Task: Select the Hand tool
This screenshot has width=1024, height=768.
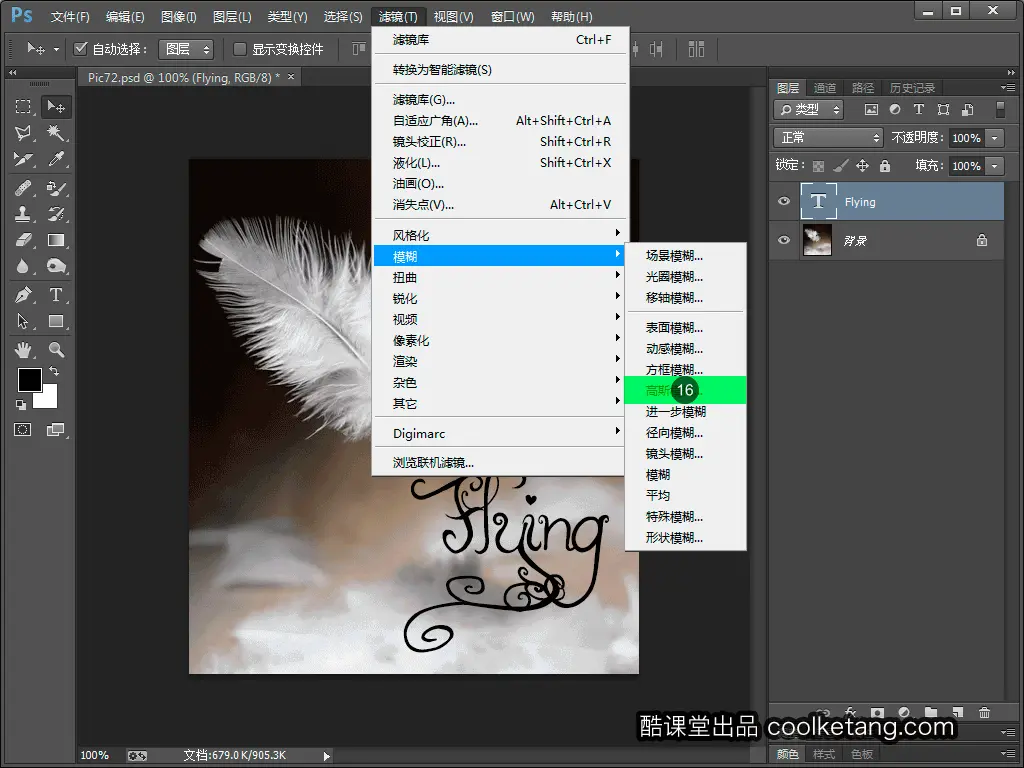Action: (24, 350)
